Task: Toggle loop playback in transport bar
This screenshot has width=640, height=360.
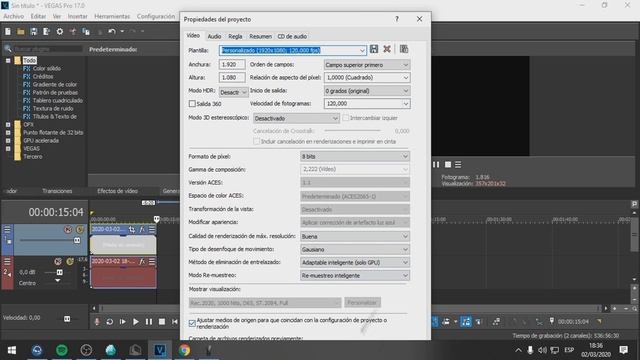Action: 110,322
